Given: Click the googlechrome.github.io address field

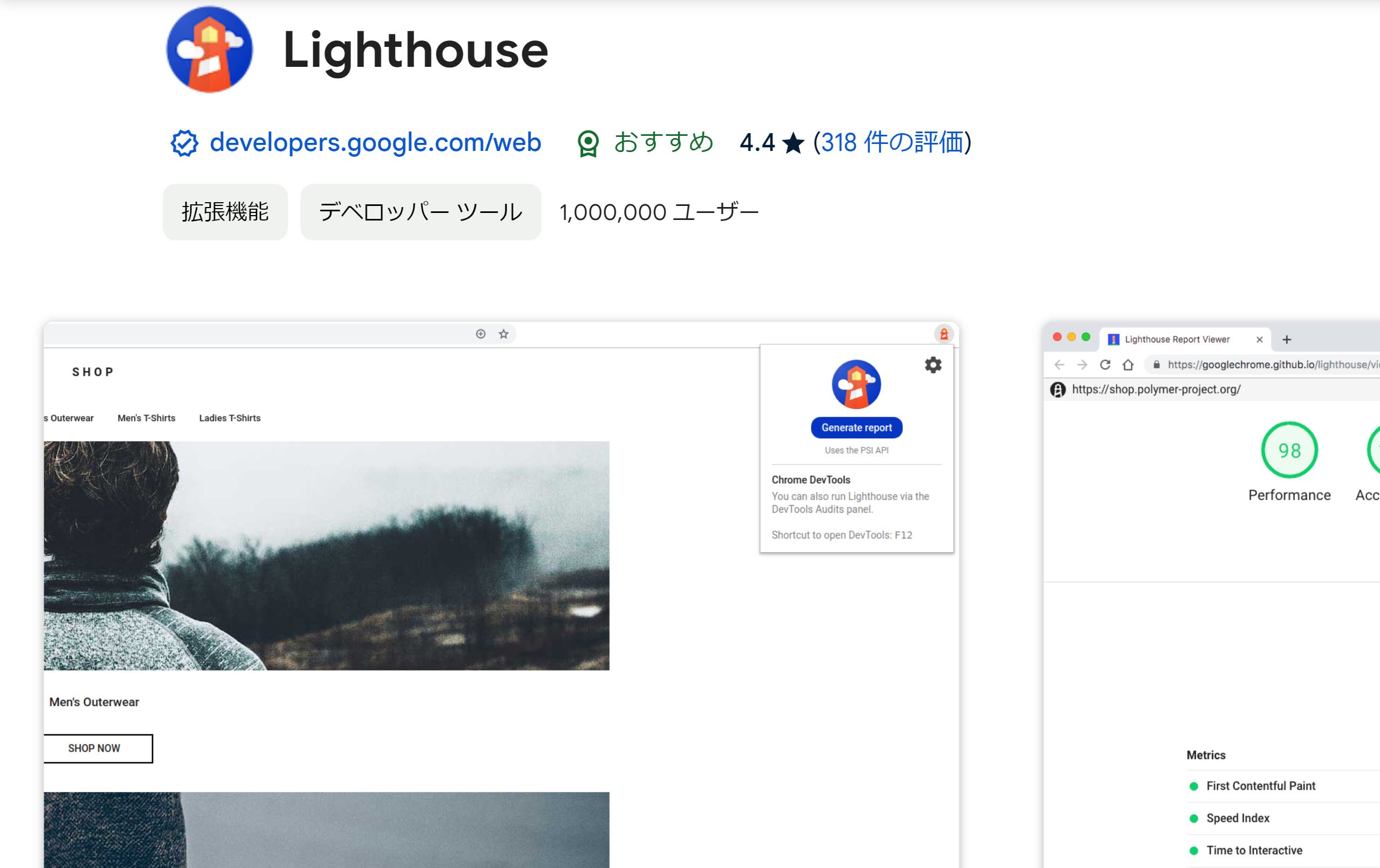Looking at the screenshot, I should [1262, 364].
